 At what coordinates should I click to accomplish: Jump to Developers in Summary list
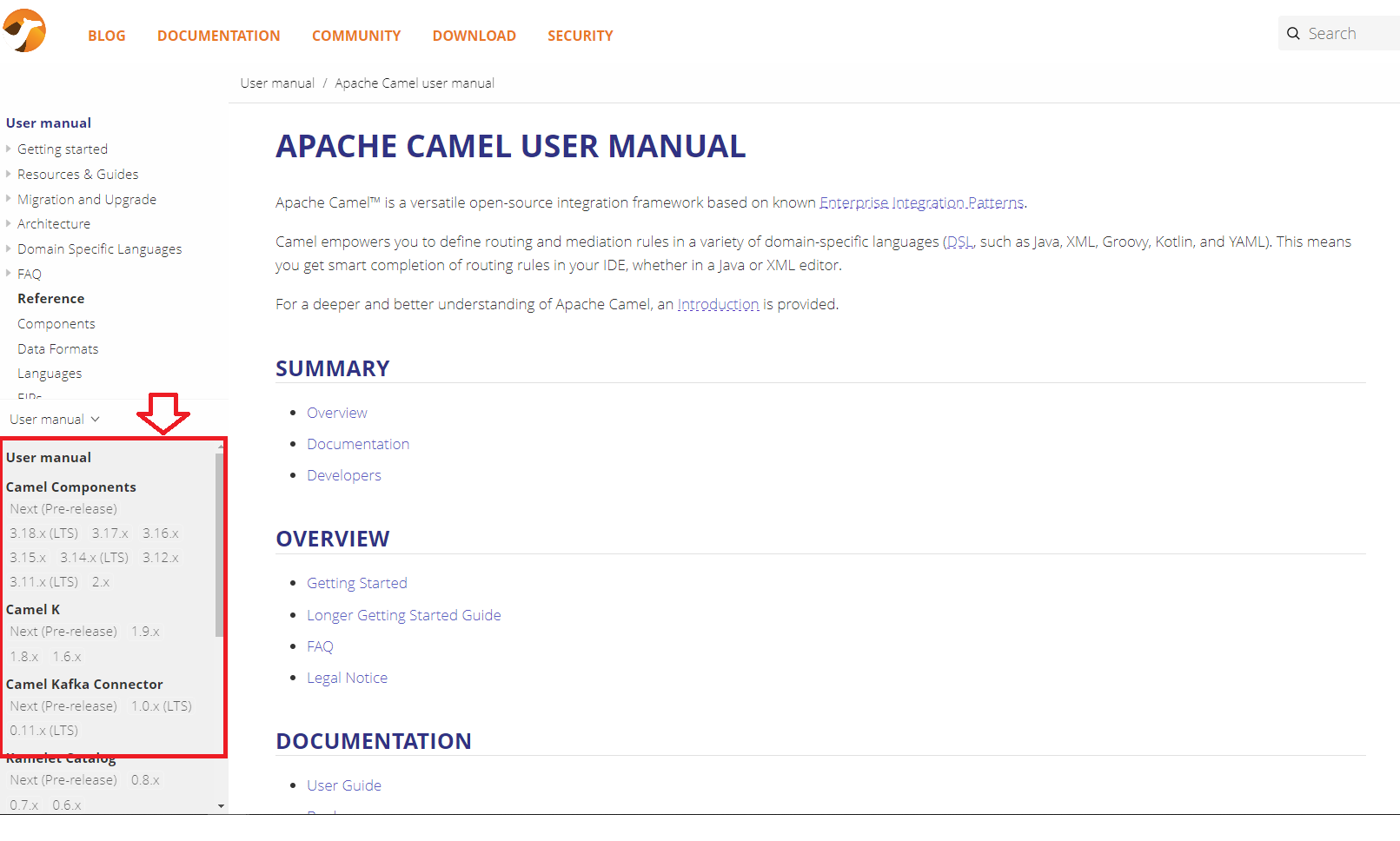point(344,475)
